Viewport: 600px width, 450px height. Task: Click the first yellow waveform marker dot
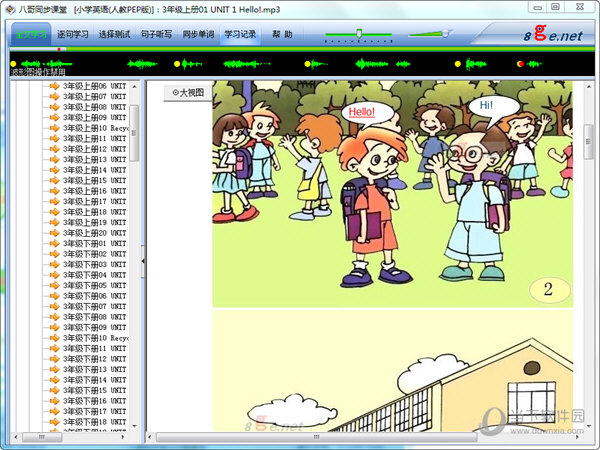pos(13,64)
